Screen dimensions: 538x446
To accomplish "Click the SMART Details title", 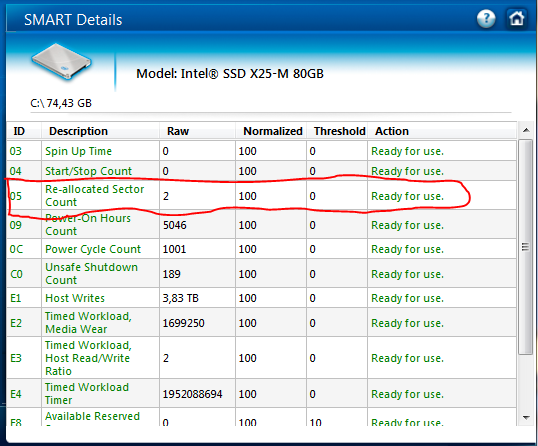I will 73,20.
